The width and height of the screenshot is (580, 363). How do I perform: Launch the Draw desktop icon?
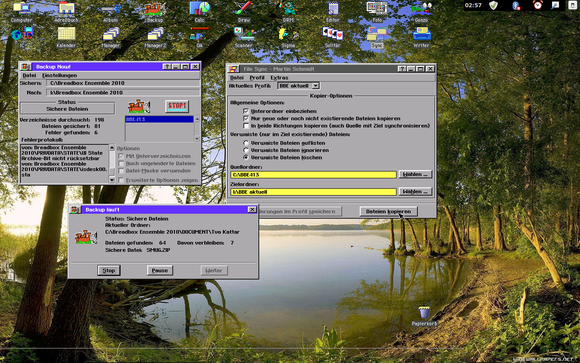click(x=243, y=11)
